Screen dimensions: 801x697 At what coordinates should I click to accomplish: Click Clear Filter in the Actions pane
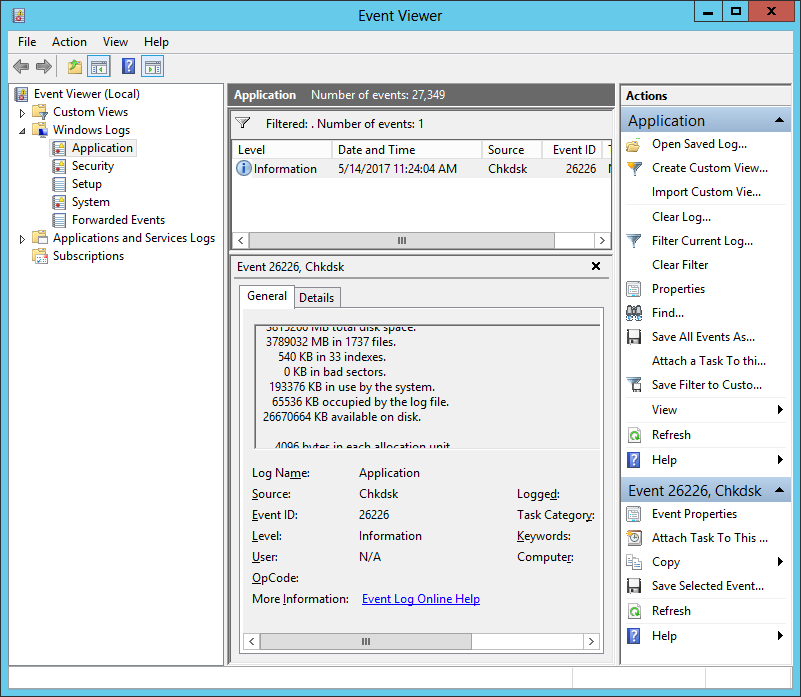680,265
